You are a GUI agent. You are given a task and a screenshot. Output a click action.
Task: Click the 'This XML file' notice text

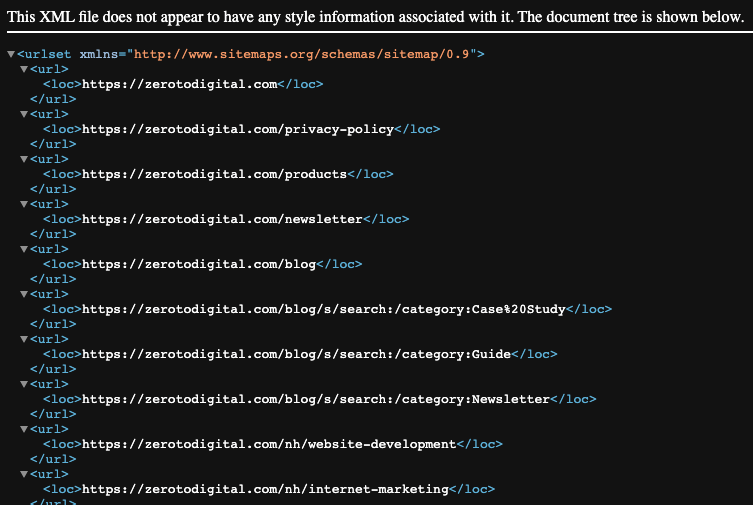click(376, 16)
